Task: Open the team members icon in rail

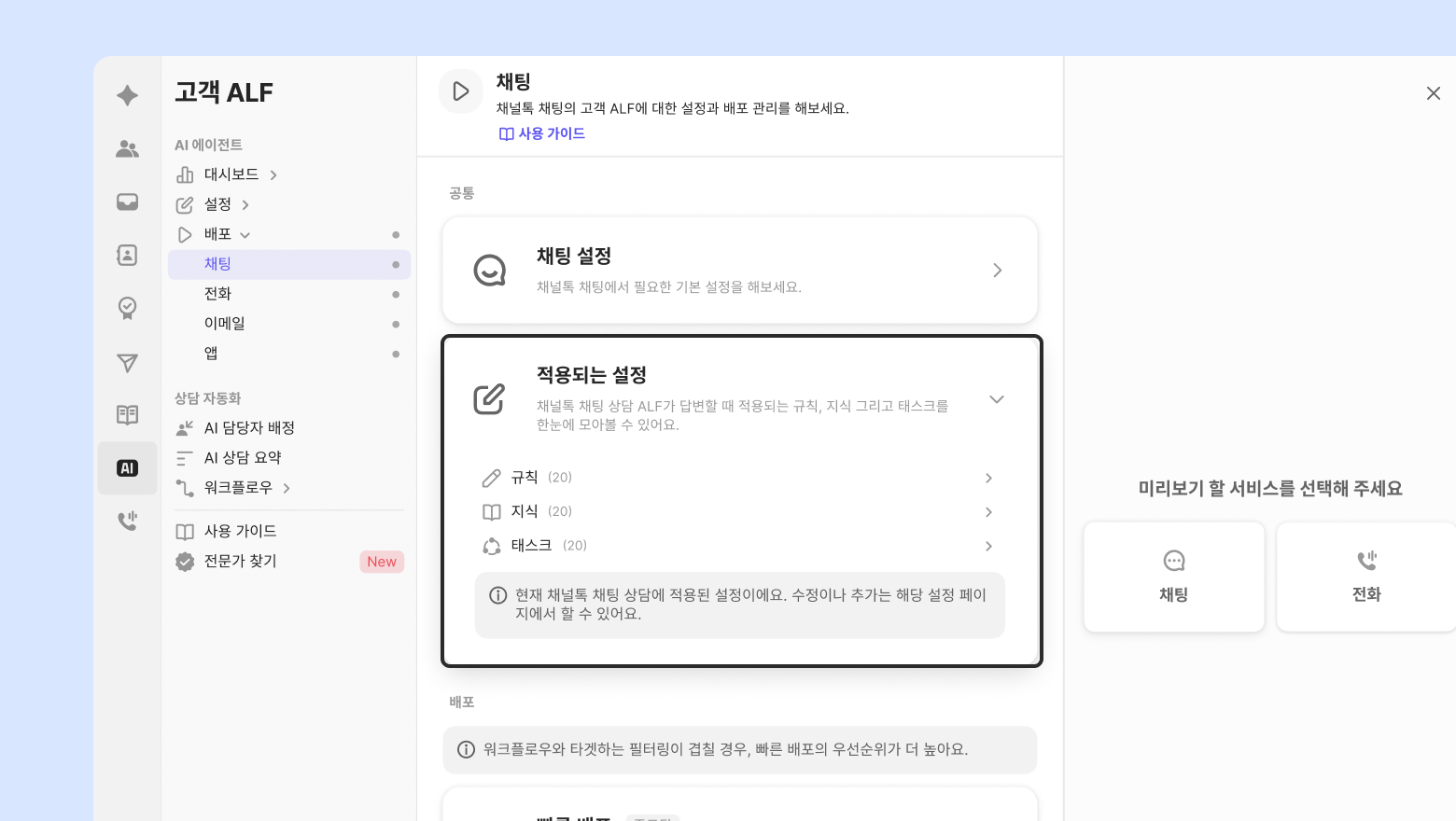Action: pos(128,149)
